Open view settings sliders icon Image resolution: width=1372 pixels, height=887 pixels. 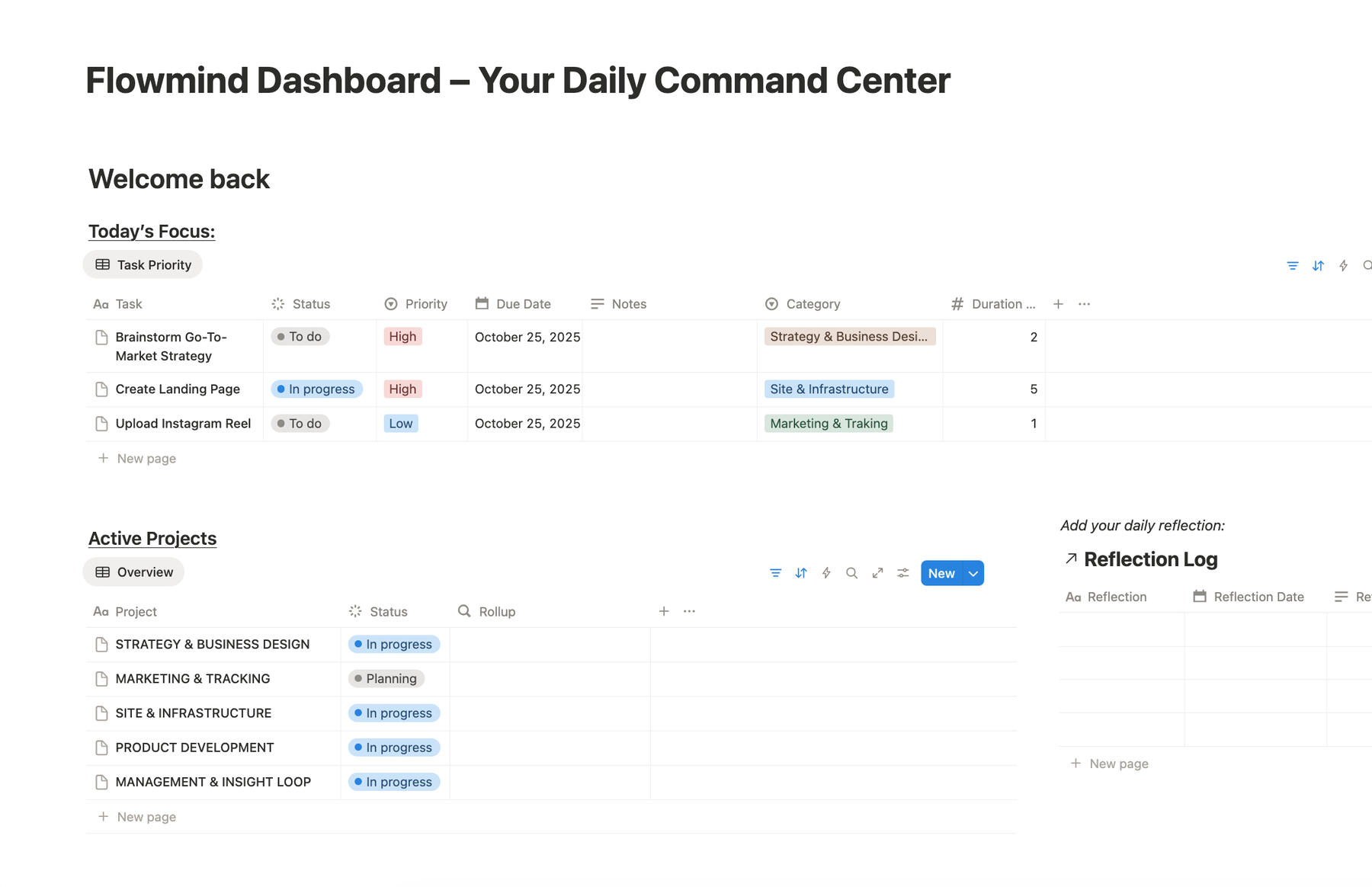click(x=903, y=573)
